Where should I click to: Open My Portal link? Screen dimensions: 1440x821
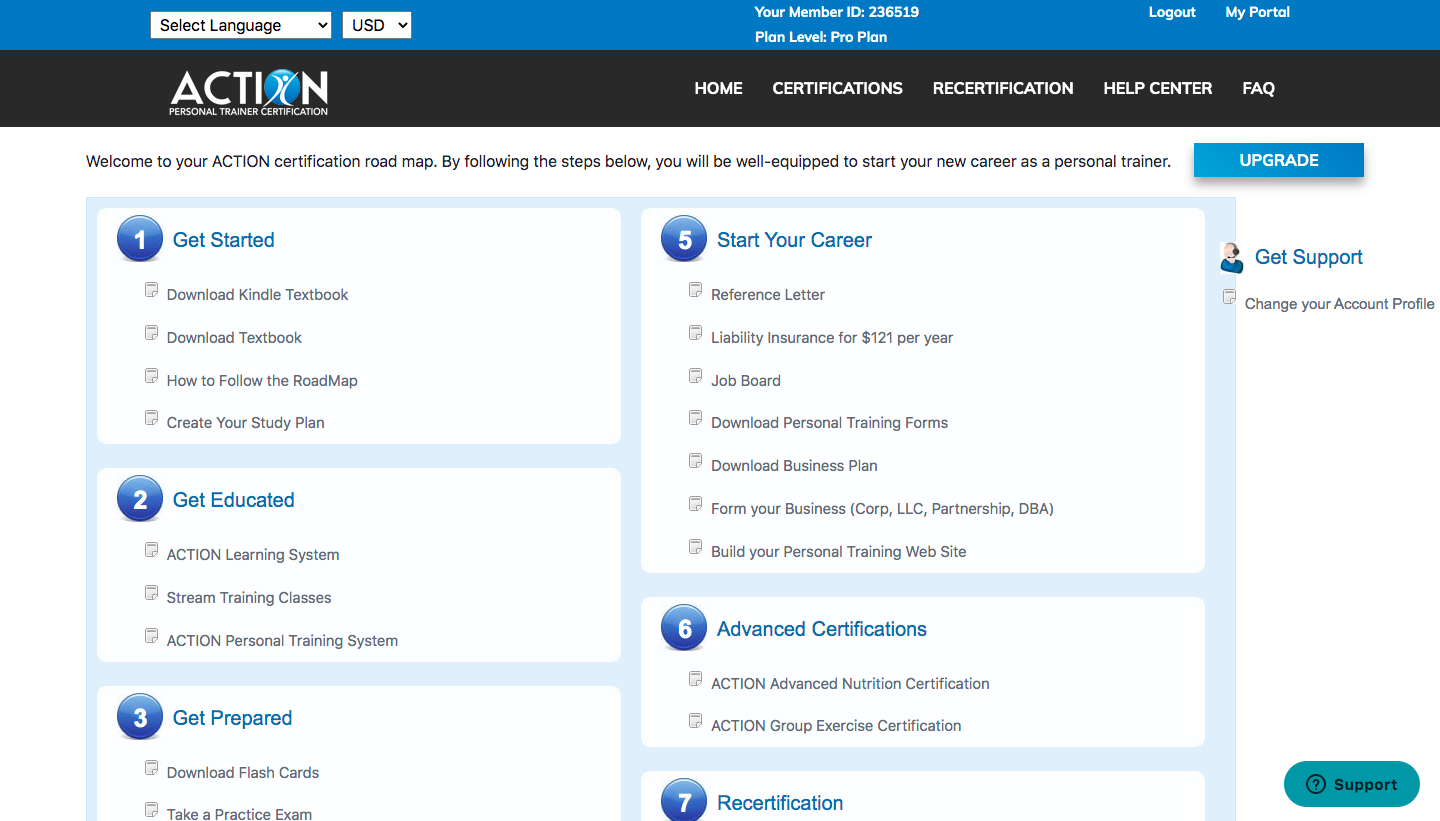(x=1257, y=12)
